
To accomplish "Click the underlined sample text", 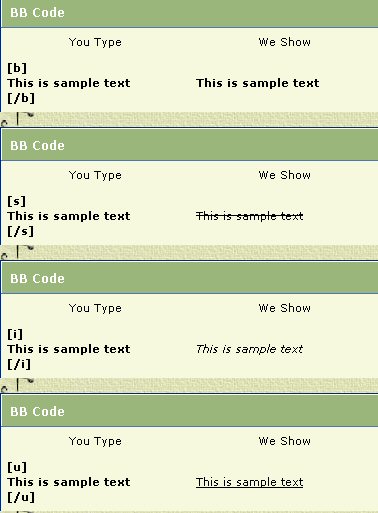I will click(249, 482).
